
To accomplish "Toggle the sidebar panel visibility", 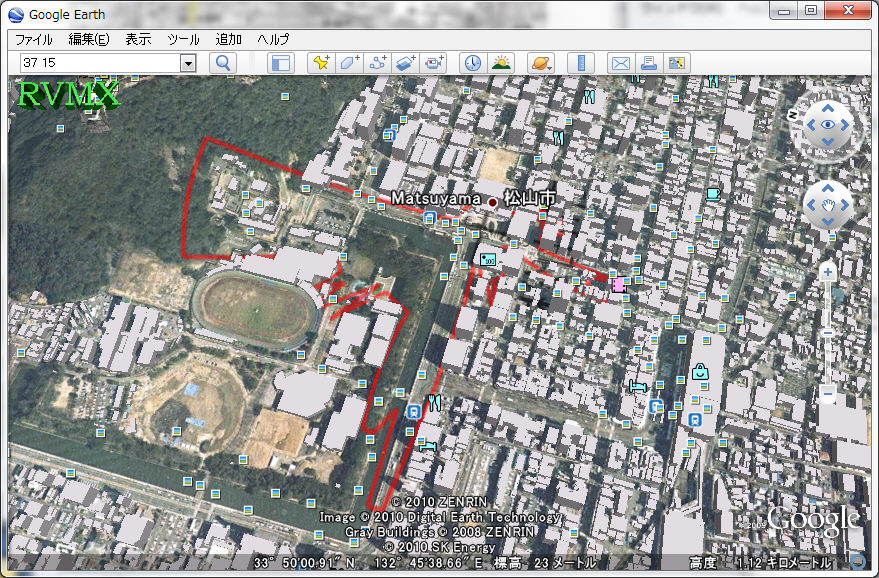I will coord(280,63).
